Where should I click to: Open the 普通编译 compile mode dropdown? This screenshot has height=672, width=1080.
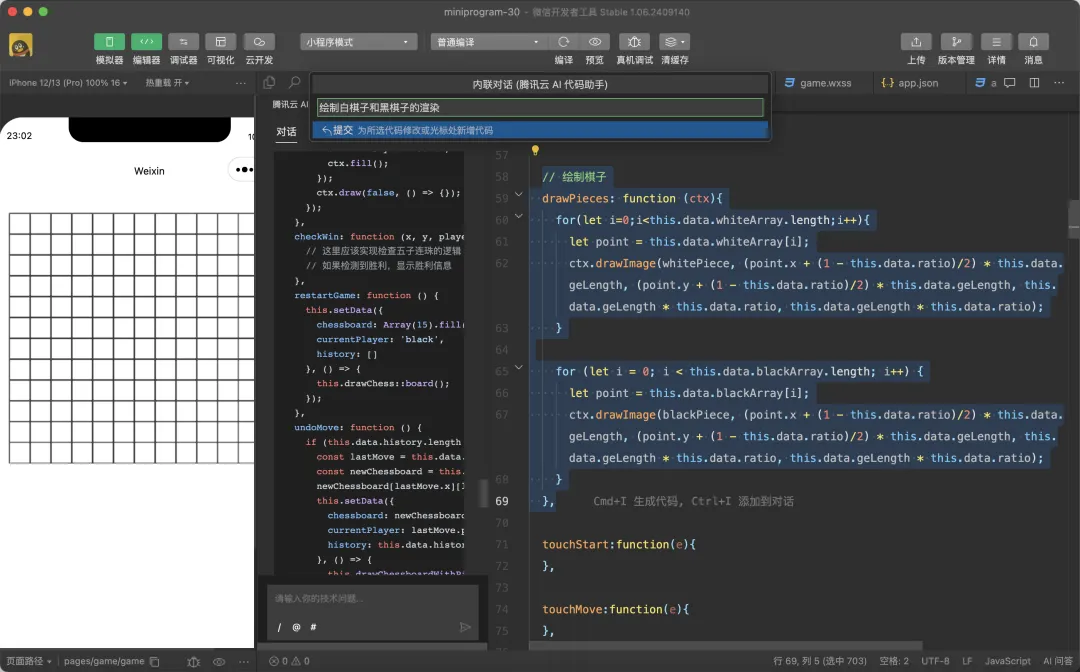487,42
